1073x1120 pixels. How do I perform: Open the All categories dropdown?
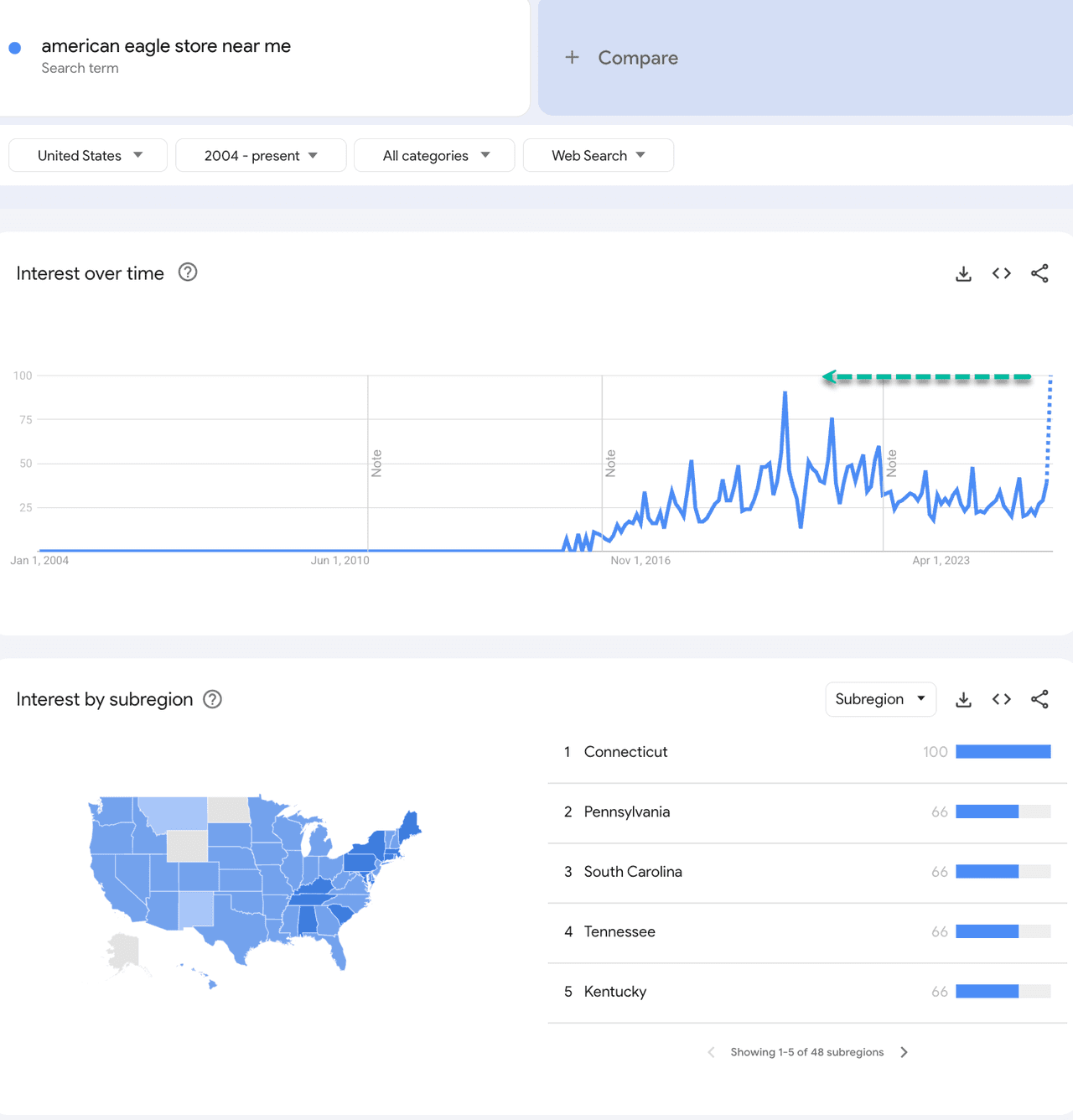tap(434, 155)
